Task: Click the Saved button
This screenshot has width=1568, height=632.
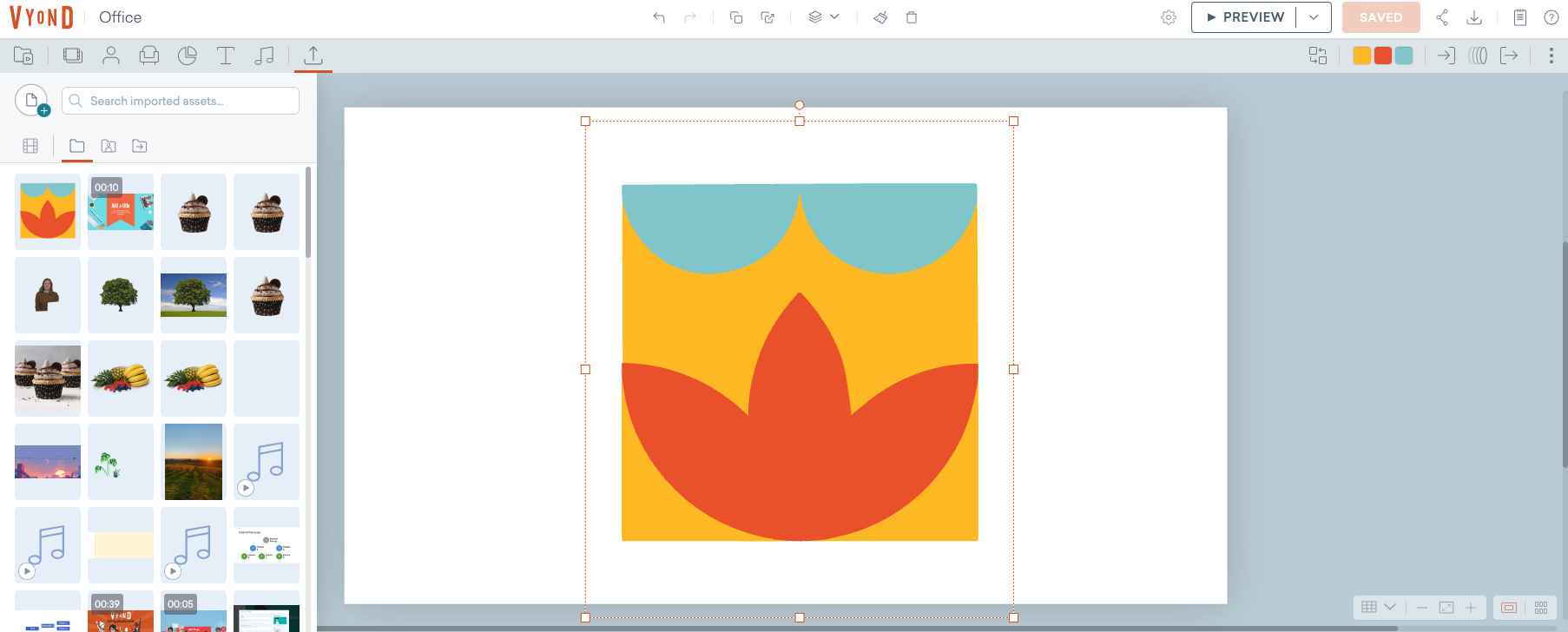Action: point(1380,17)
